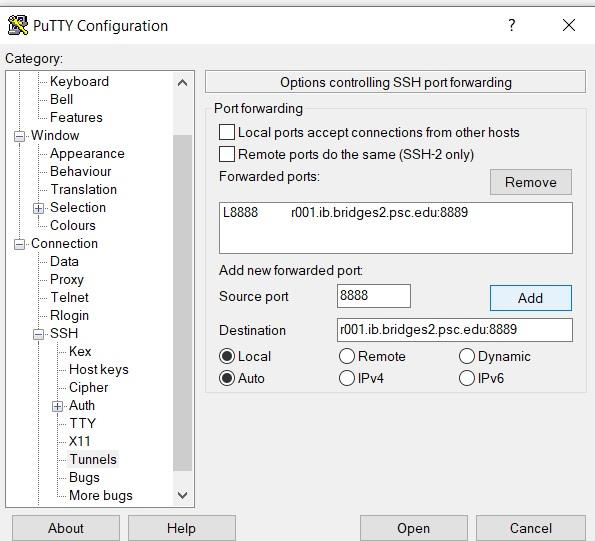Open the Features category
Screen dimensions: 595x541
[76, 117]
